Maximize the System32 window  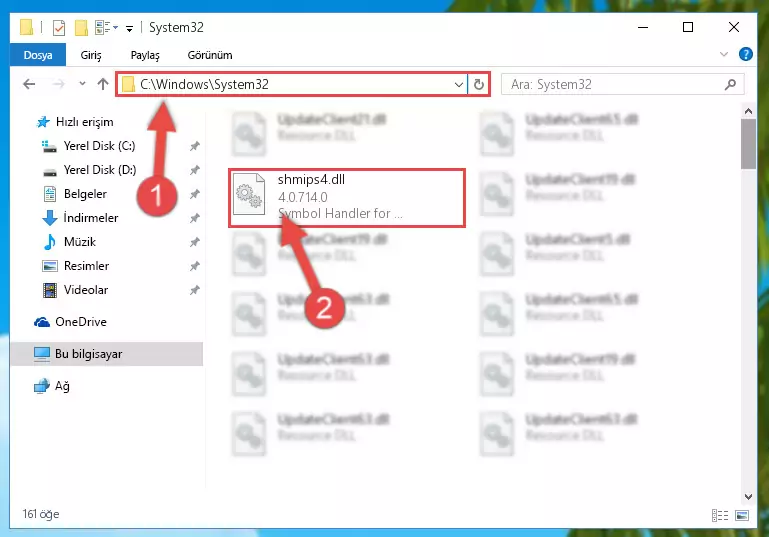(x=688, y=27)
